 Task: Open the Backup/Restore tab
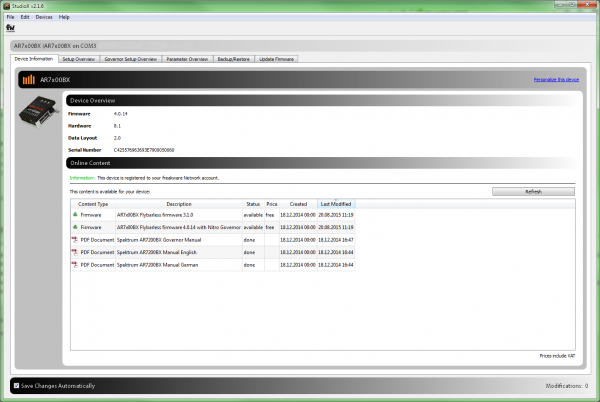tap(235, 60)
